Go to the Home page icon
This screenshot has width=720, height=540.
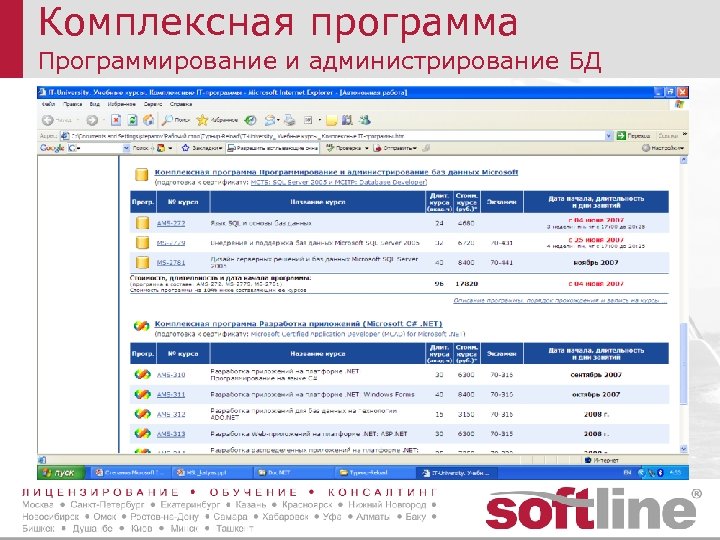click(x=148, y=120)
